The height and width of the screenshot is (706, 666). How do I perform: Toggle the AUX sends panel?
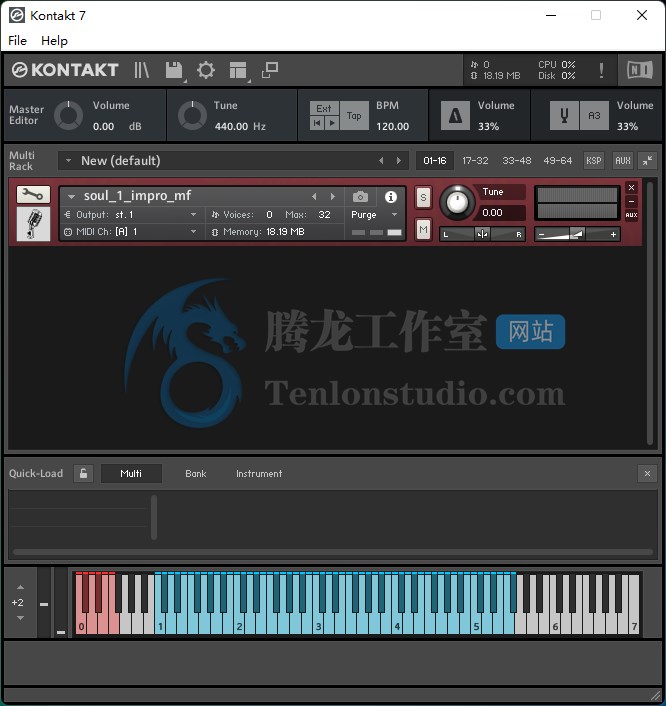point(623,161)
